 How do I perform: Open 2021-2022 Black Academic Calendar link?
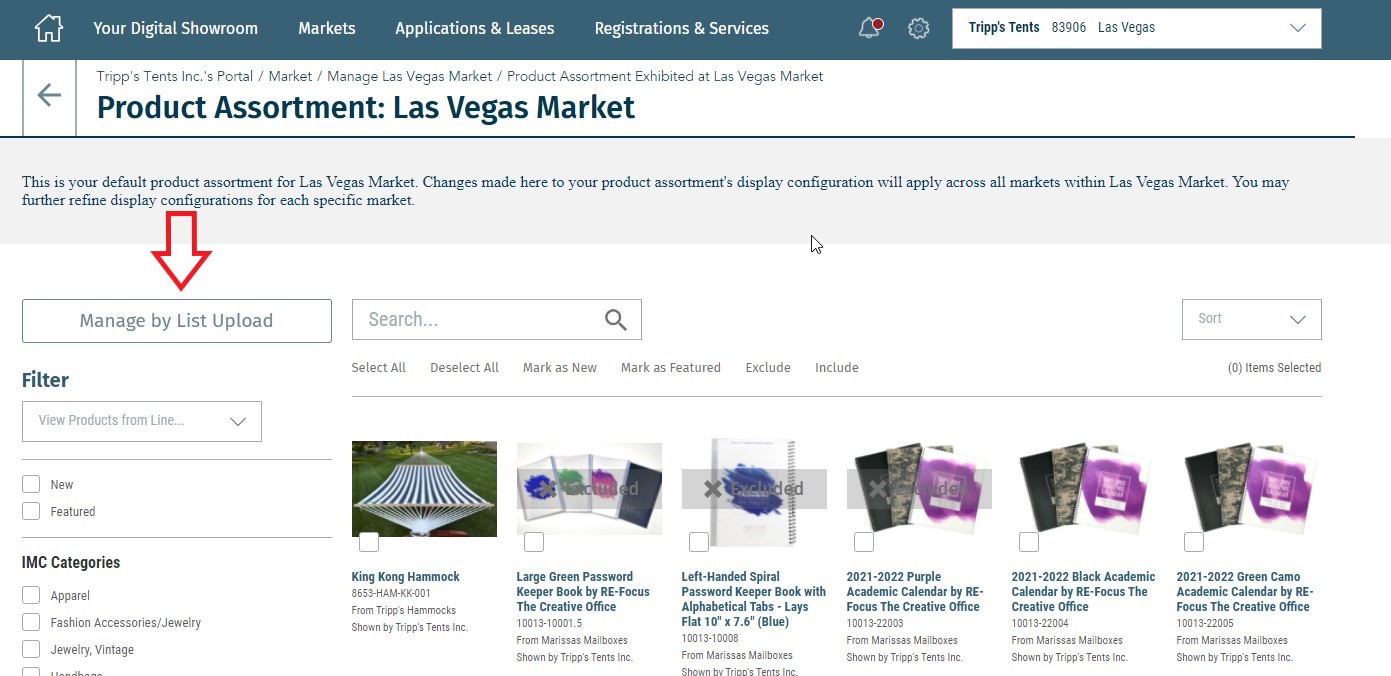(1083, 592)
